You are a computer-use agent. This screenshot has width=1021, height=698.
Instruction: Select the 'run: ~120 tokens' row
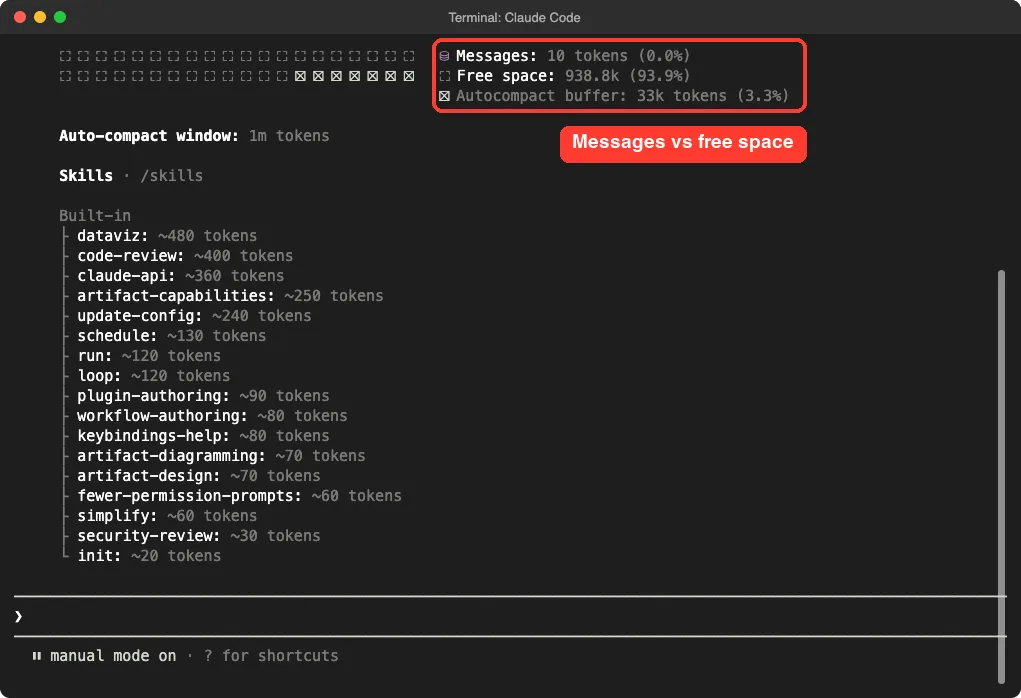[x=148, y=356]
